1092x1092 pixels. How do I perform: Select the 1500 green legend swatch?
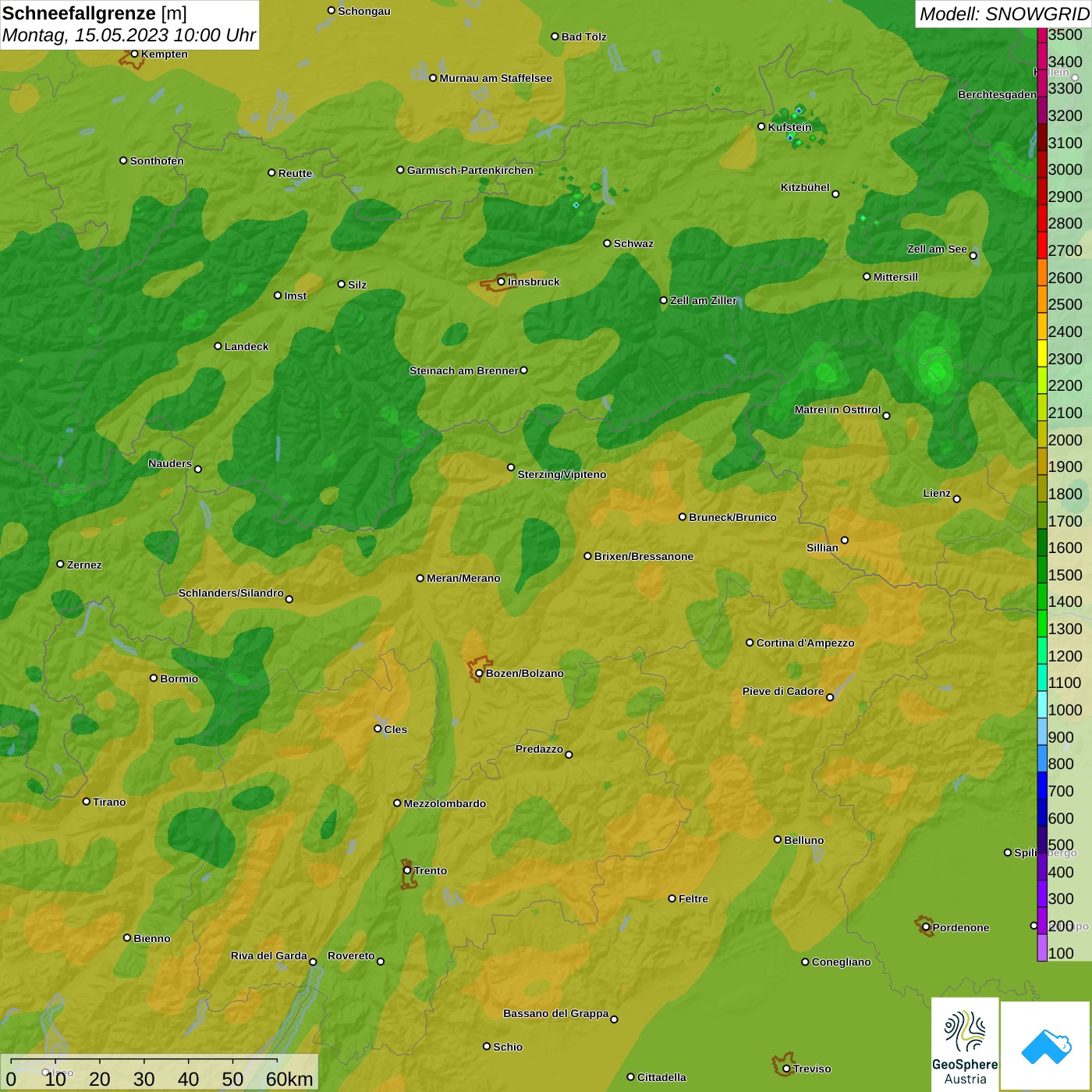click(x=1042, y=575)
